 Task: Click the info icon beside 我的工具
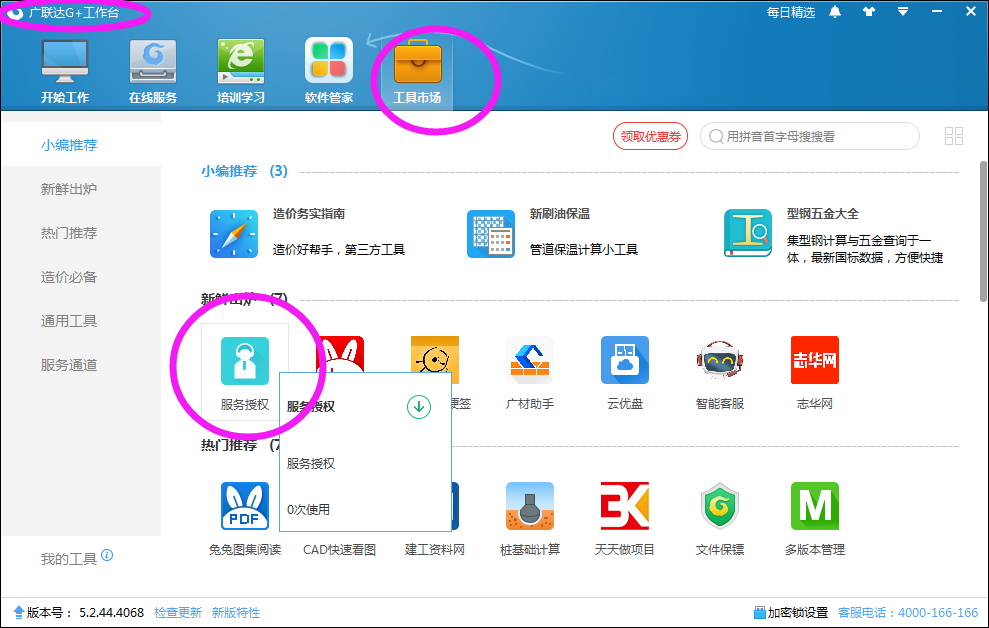point(107,555)
